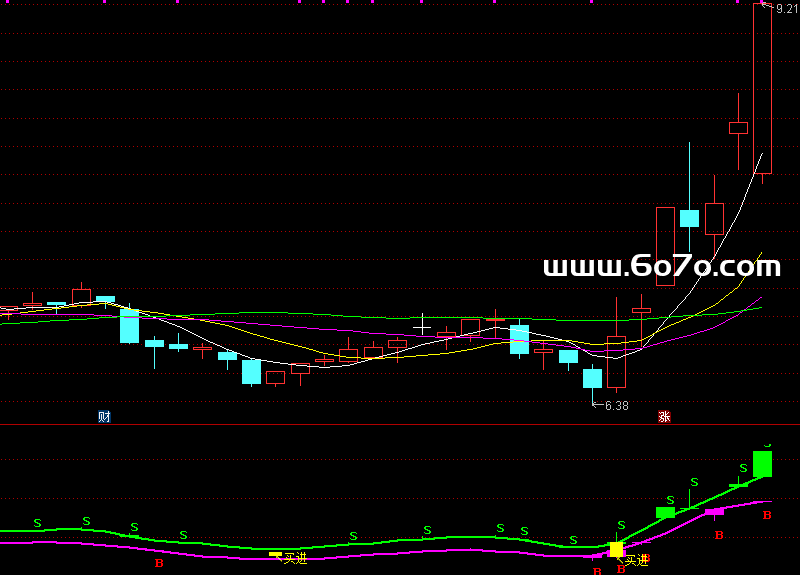Click the red divider line between chart panels
Screen dimensions: 800x575
click(x=400, y=425)
